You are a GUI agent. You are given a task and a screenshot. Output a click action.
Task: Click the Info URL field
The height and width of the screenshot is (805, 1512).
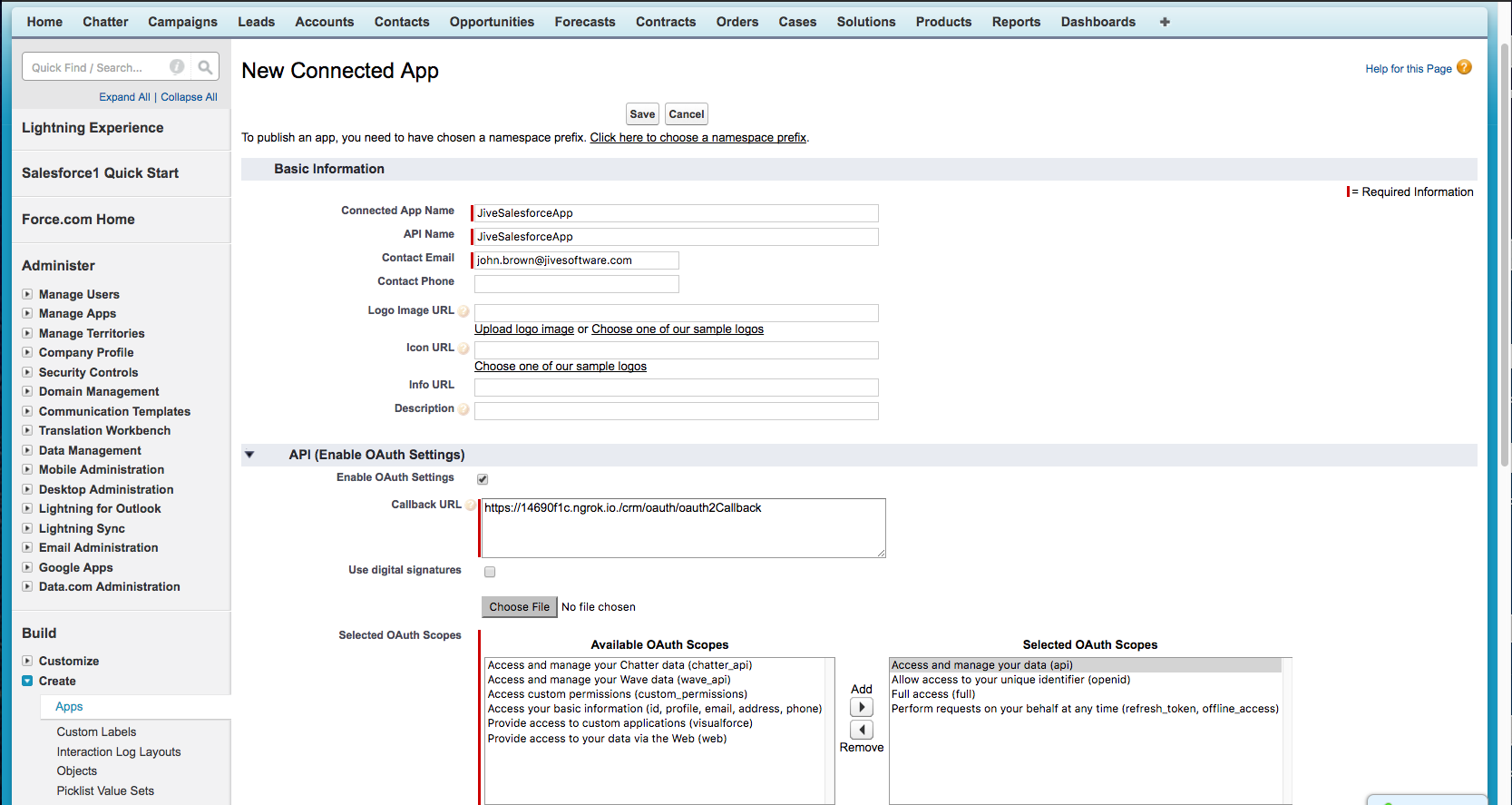[x=677, y=388]
